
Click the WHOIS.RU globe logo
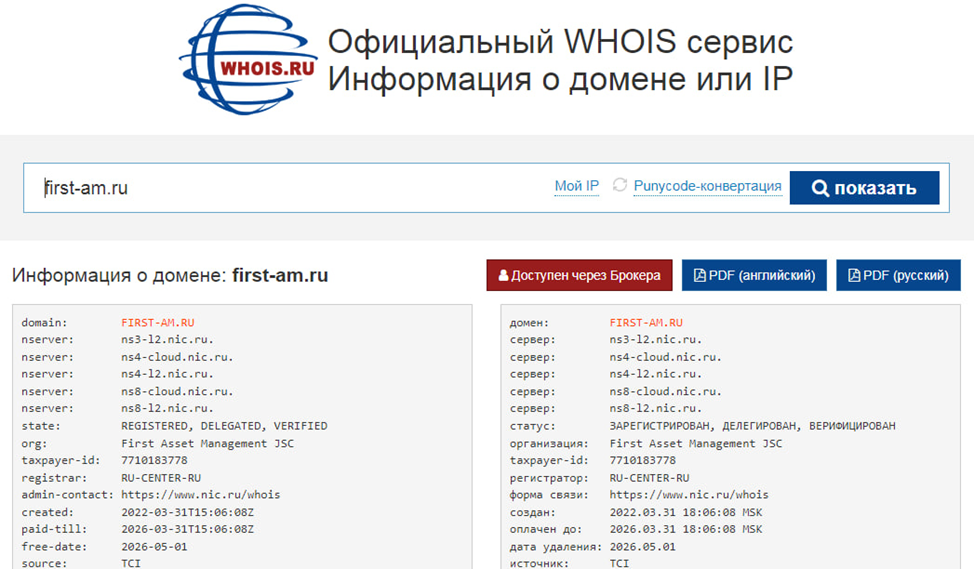point(248,60)
